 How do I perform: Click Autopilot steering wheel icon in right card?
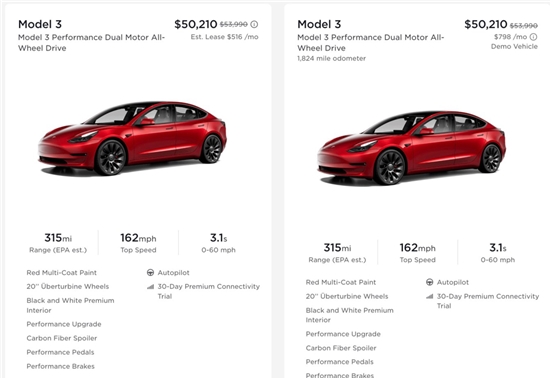coord(430,282)
